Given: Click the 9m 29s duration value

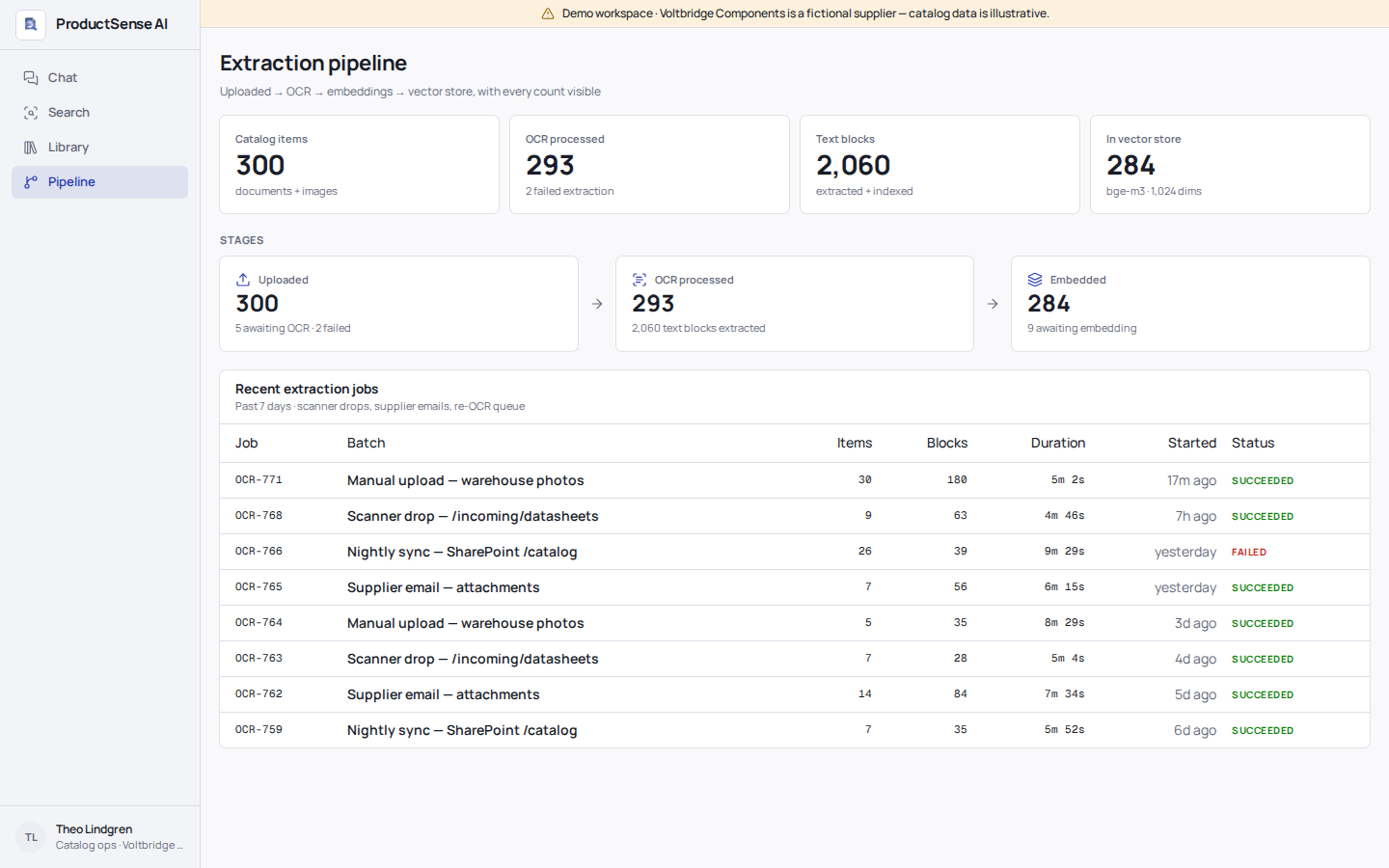Looking at the screenshot, I should [1065, 552].
